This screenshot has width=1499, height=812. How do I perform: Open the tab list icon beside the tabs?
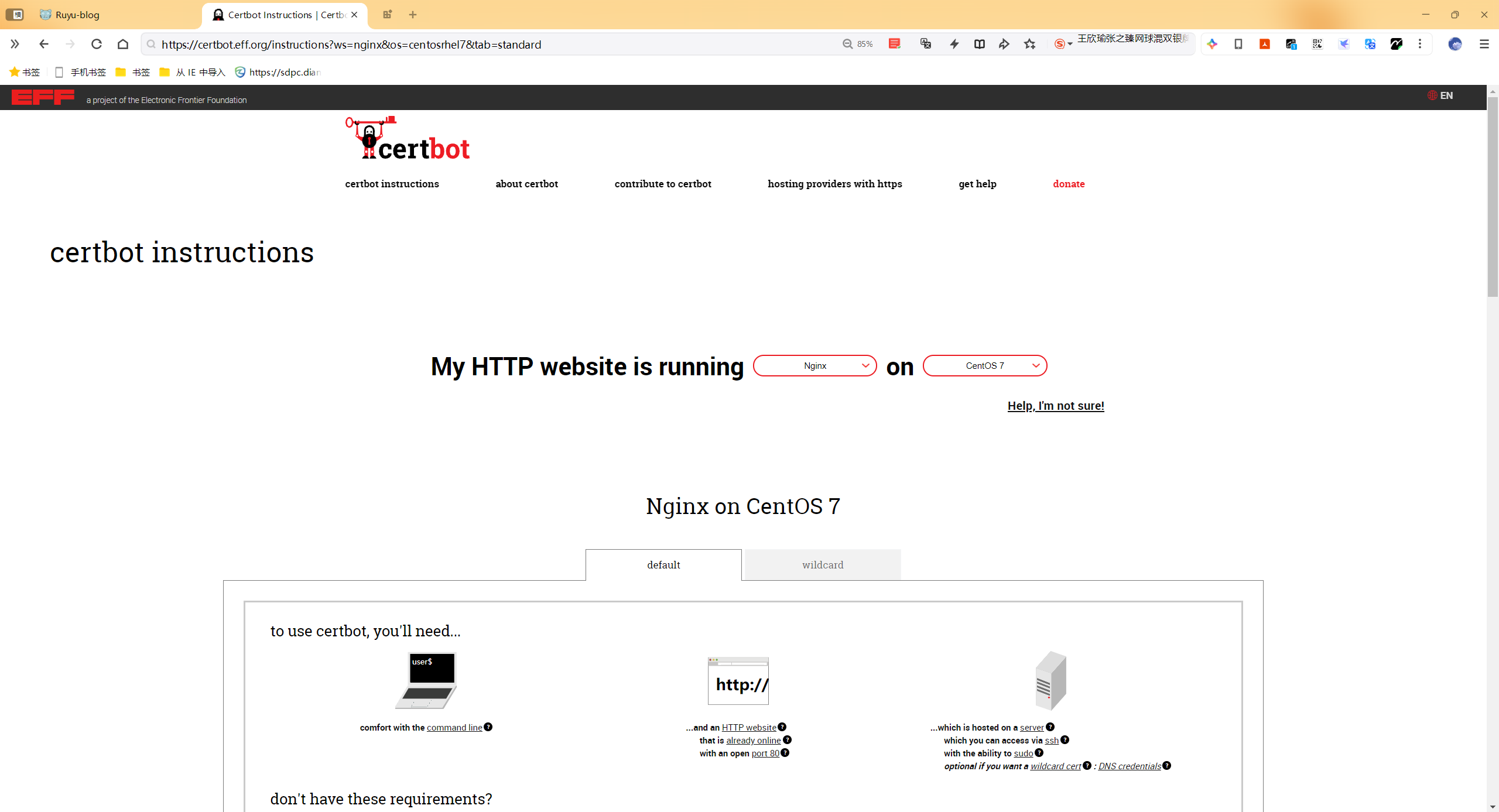(x=387, y=15)
